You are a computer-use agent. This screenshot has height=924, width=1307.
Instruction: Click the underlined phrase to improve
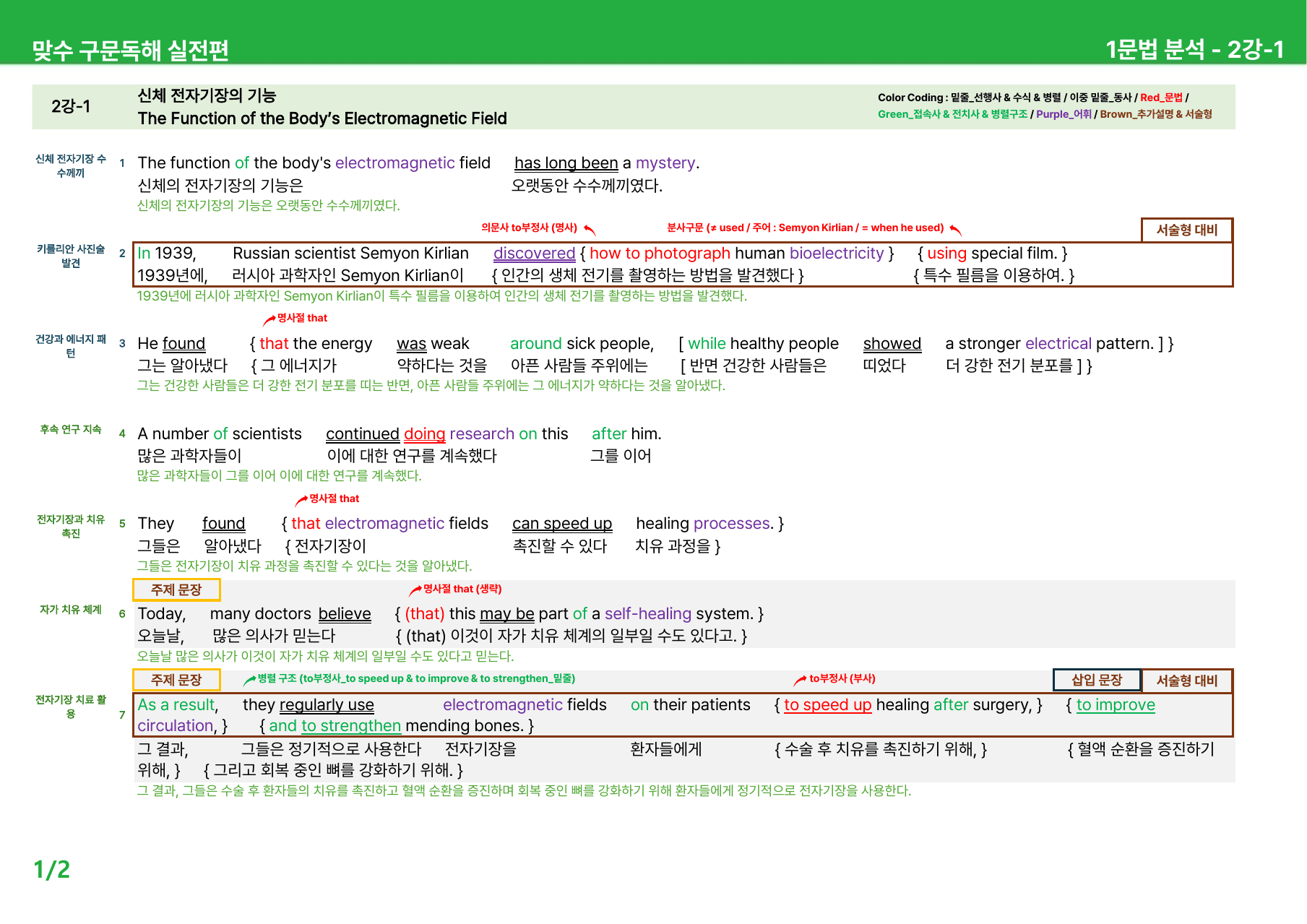click(x=1116, y=705)
